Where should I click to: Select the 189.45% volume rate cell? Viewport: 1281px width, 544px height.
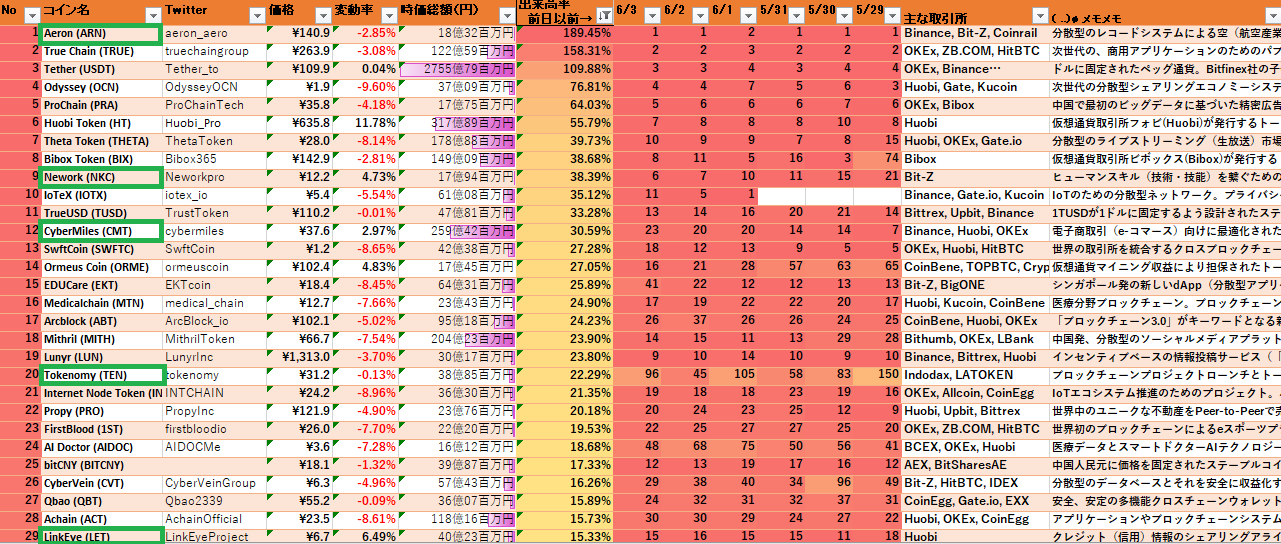(565, 33)
